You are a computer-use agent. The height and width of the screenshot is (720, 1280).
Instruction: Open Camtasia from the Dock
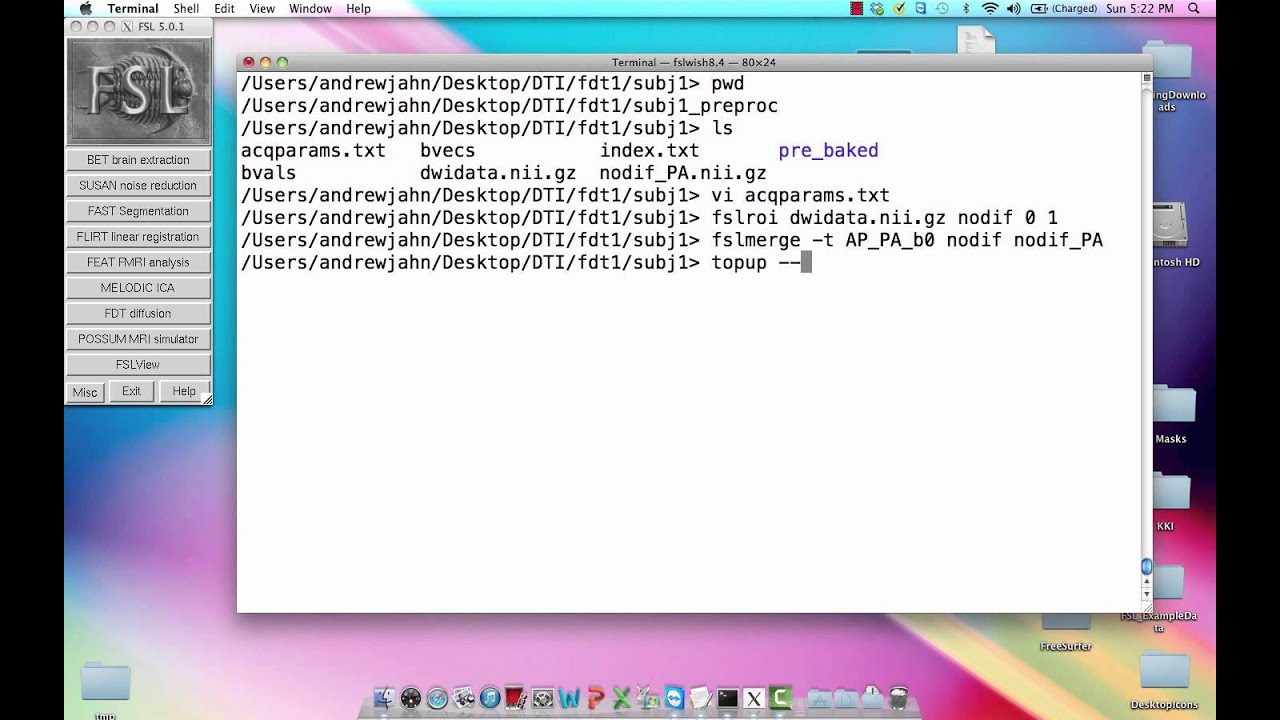coord(780,698)
